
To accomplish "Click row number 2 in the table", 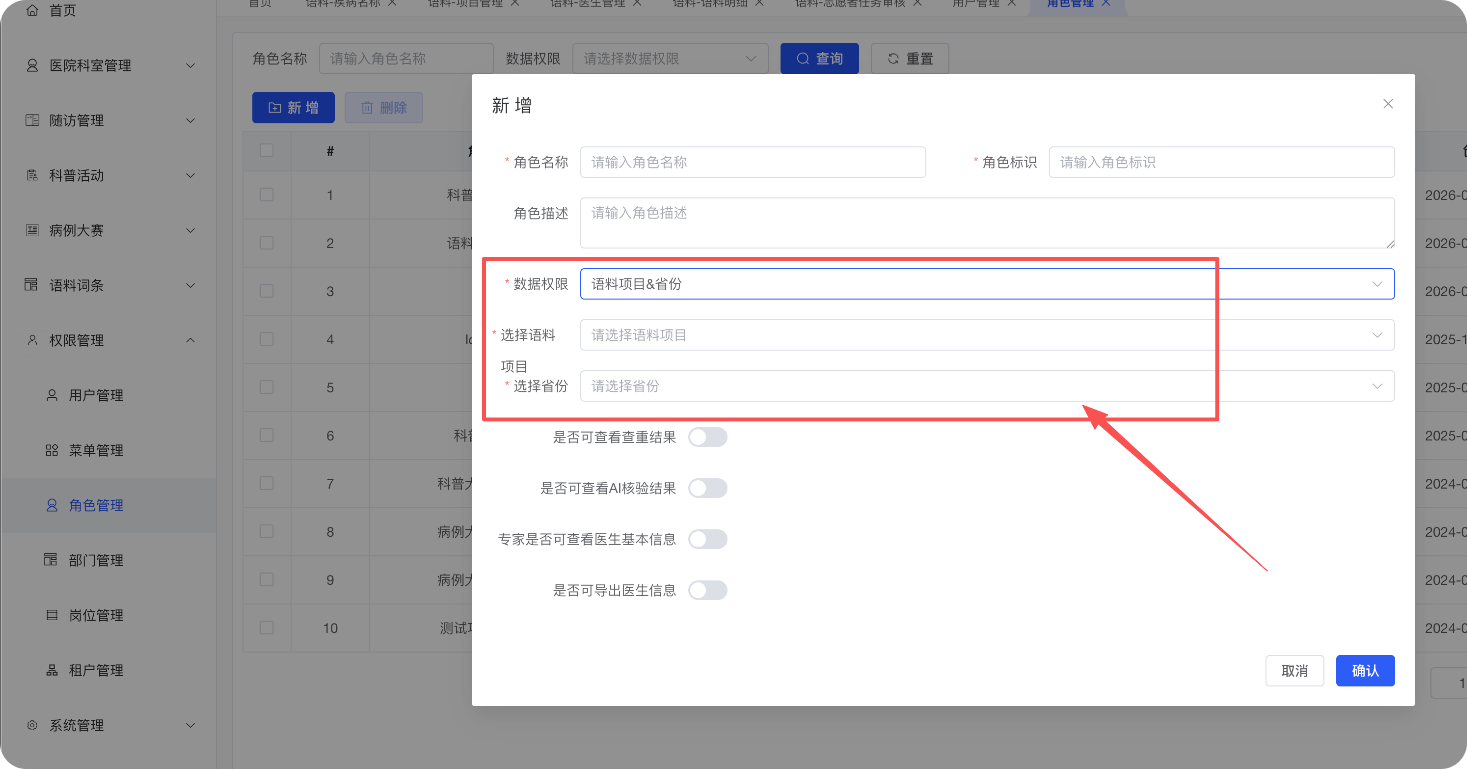I will click(x=330, y=243).
